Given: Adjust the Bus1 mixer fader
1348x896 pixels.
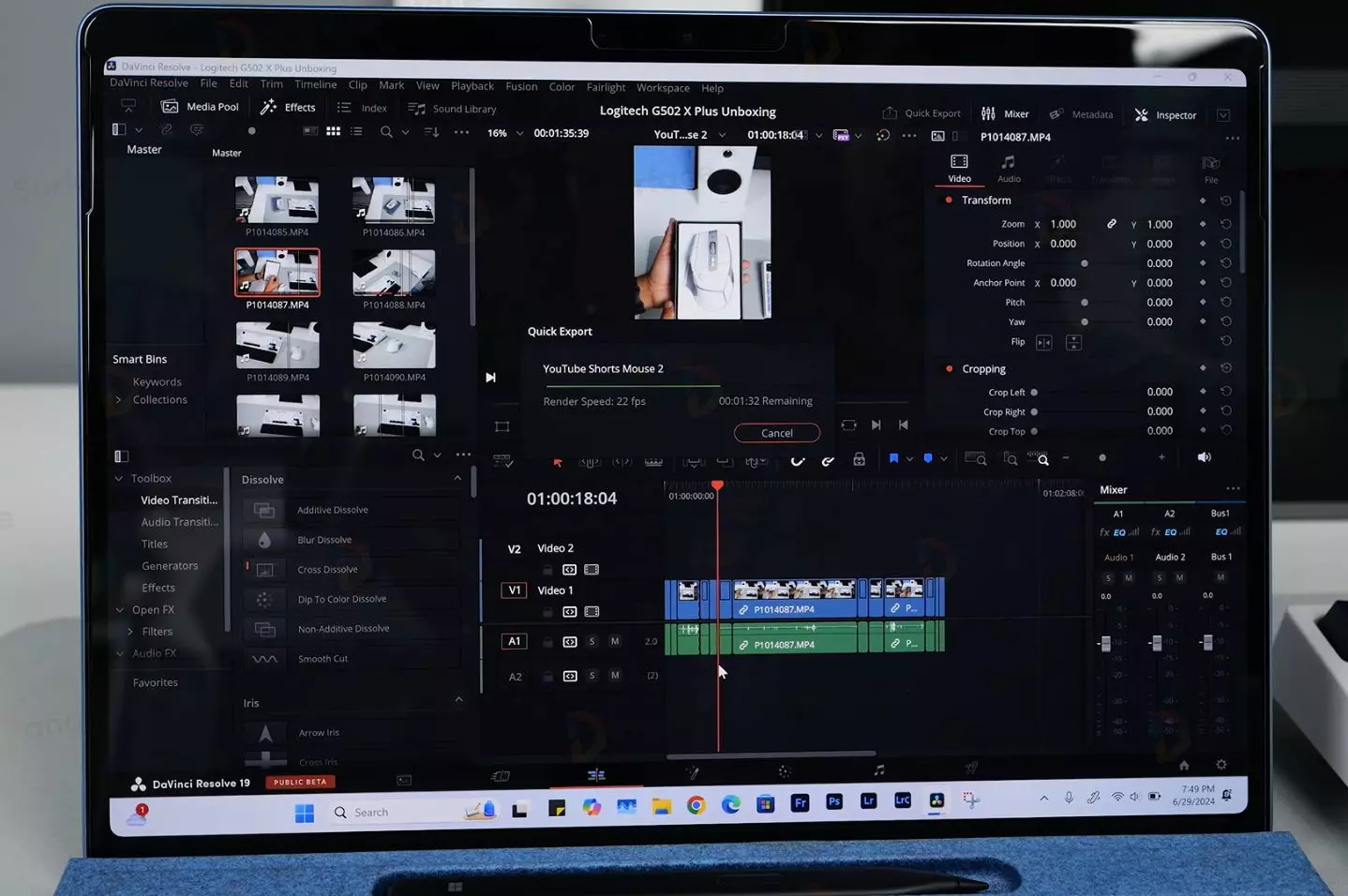Looking at the screenshot, I should click(x=1207, y=642).
